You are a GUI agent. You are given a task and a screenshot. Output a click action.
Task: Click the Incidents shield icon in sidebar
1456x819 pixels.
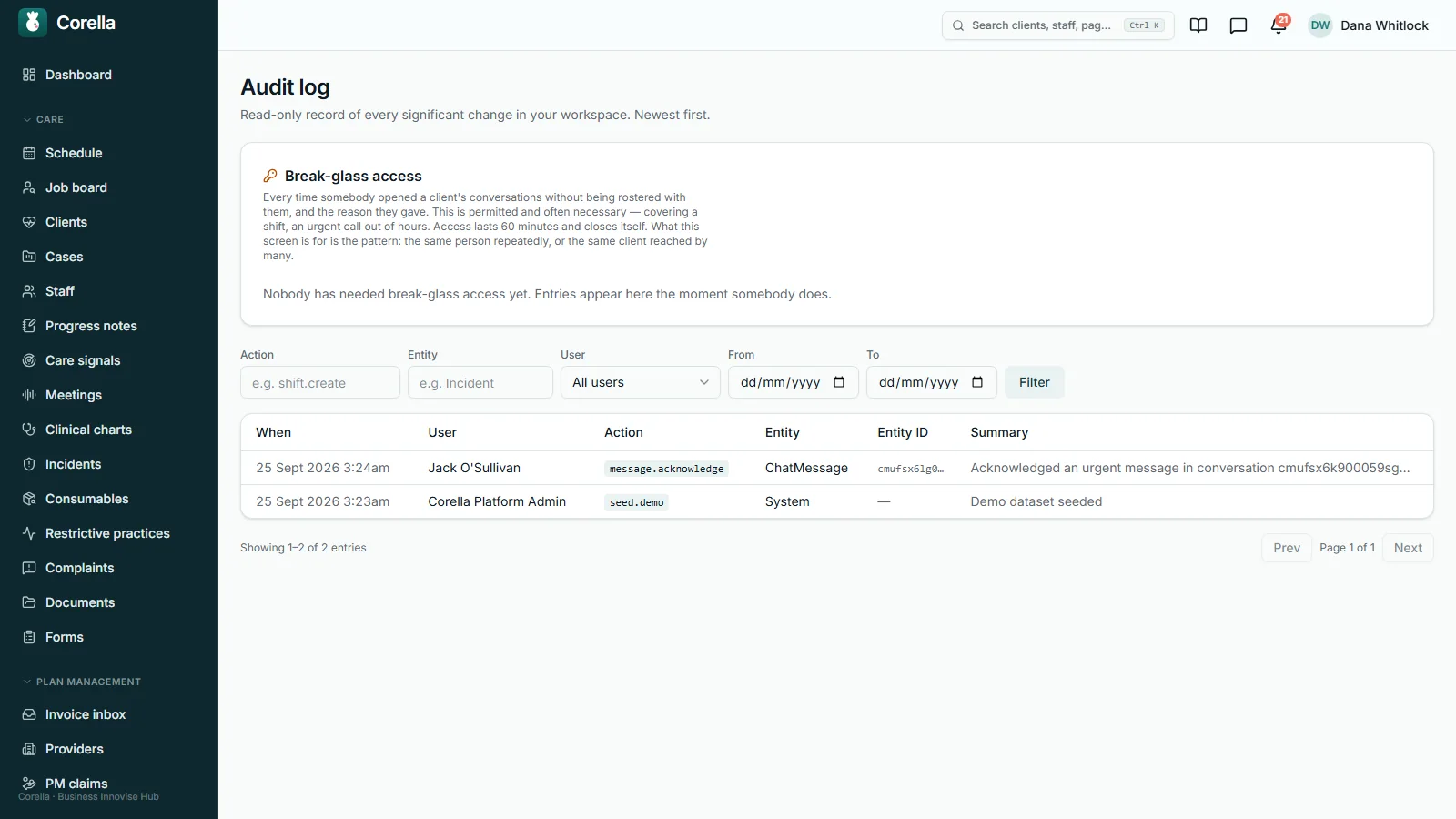pos(29,464)
